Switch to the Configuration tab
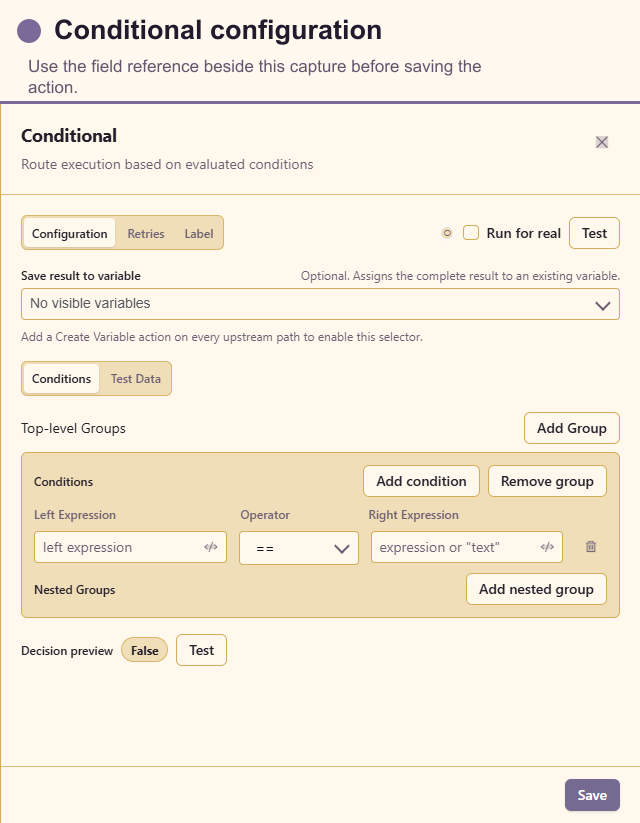This screenshot has width=640, height=823. [x=69, y=233]
